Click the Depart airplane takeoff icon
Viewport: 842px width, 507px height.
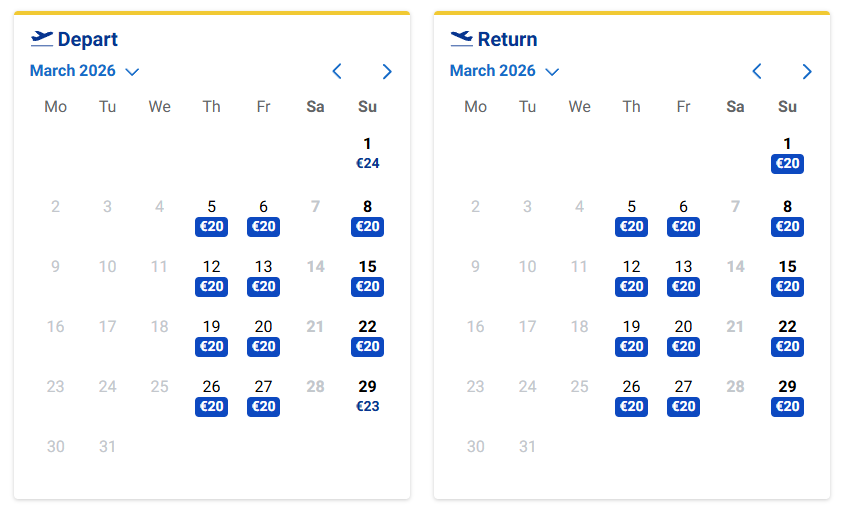[x=42, y=39]
